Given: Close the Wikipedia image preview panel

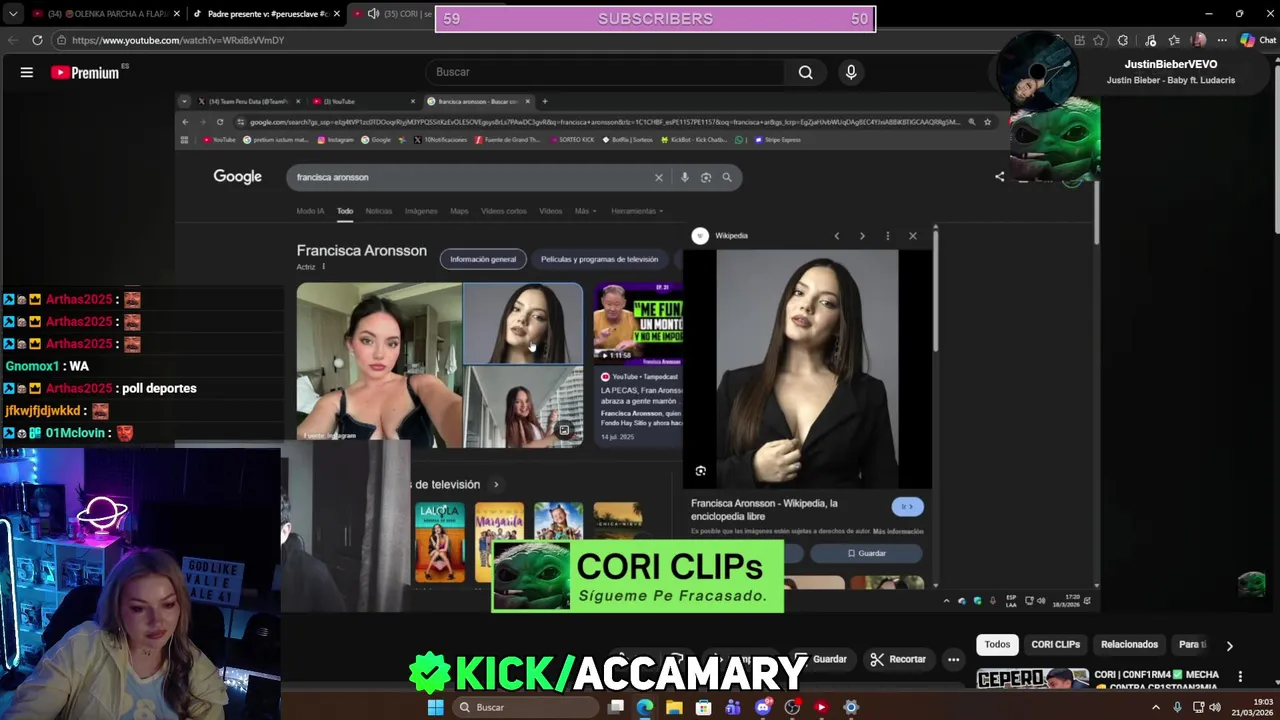Looking at the screenshot, I should tap(912, 236).
